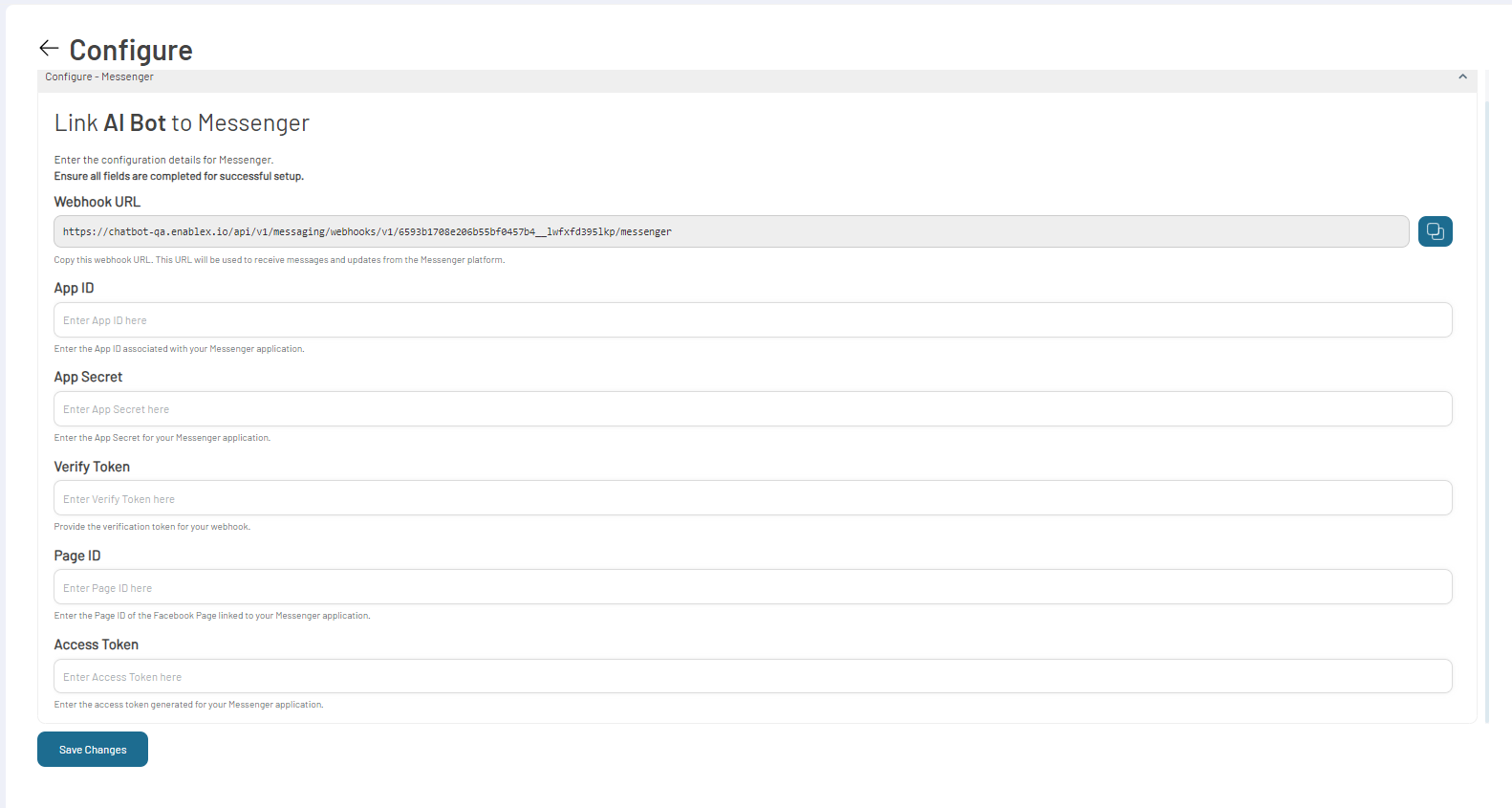Viewport: 1512px width, 808px height.
Task: Click the 'Verify Token' label
Action: (x=92, y=467)
